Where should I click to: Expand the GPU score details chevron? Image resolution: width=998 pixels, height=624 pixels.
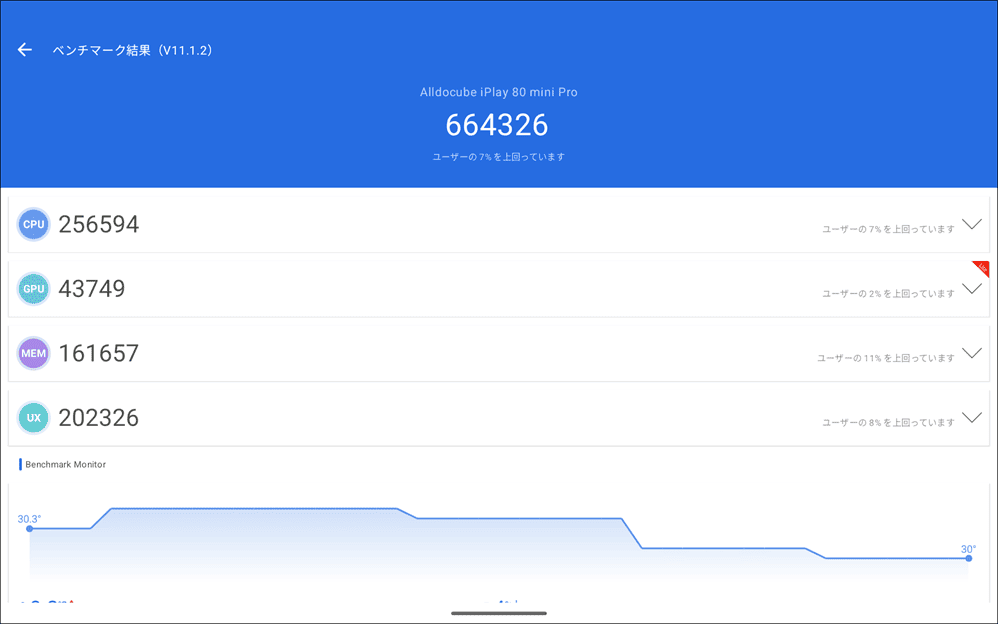click(971, 288)
